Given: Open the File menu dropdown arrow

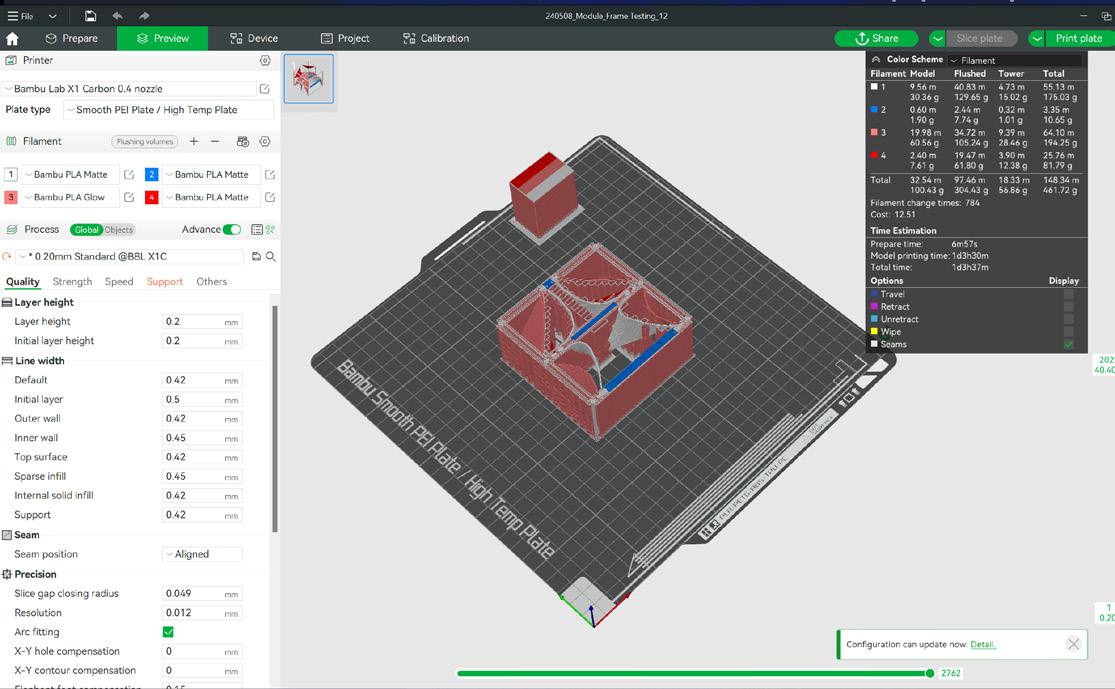Looking at the screenshot, I should click(x=53, y=16).
